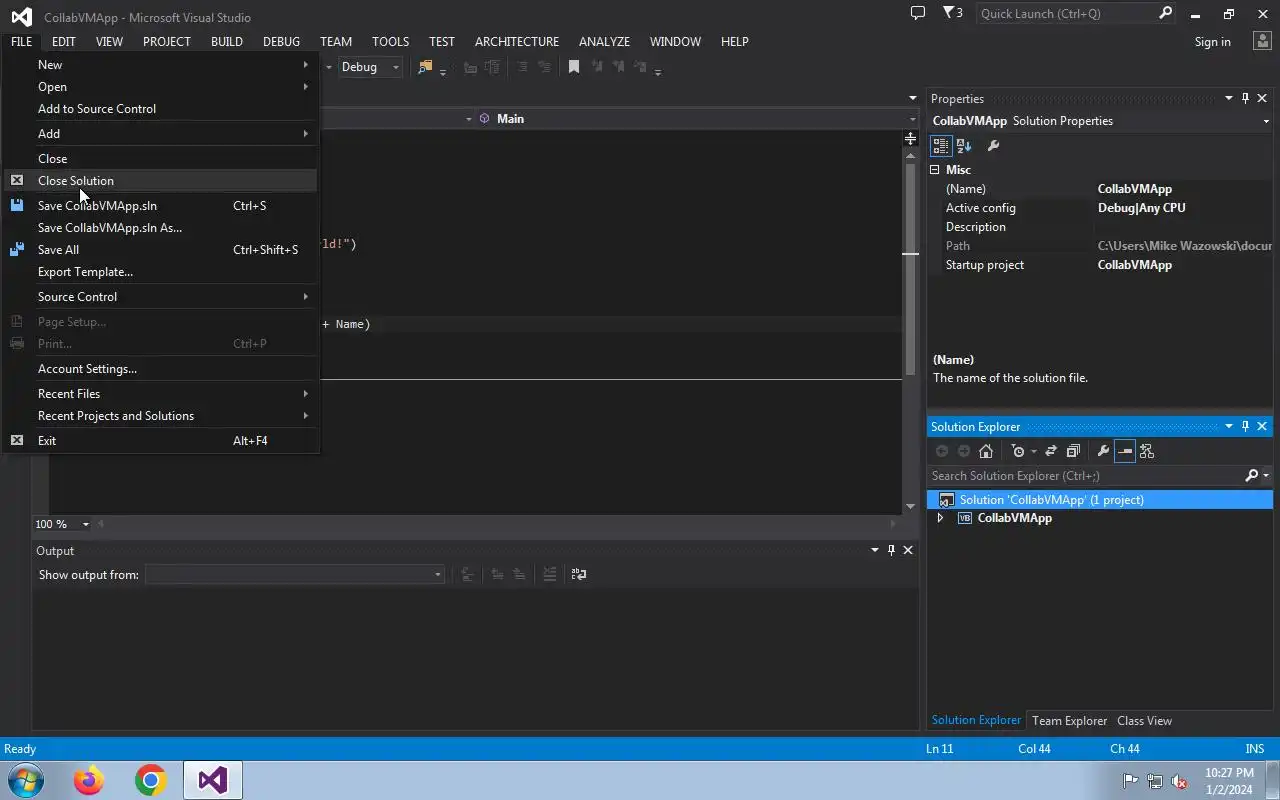Click the Sign in link
Screen dimensions: 1280x800
click(x=1212, y=42)
